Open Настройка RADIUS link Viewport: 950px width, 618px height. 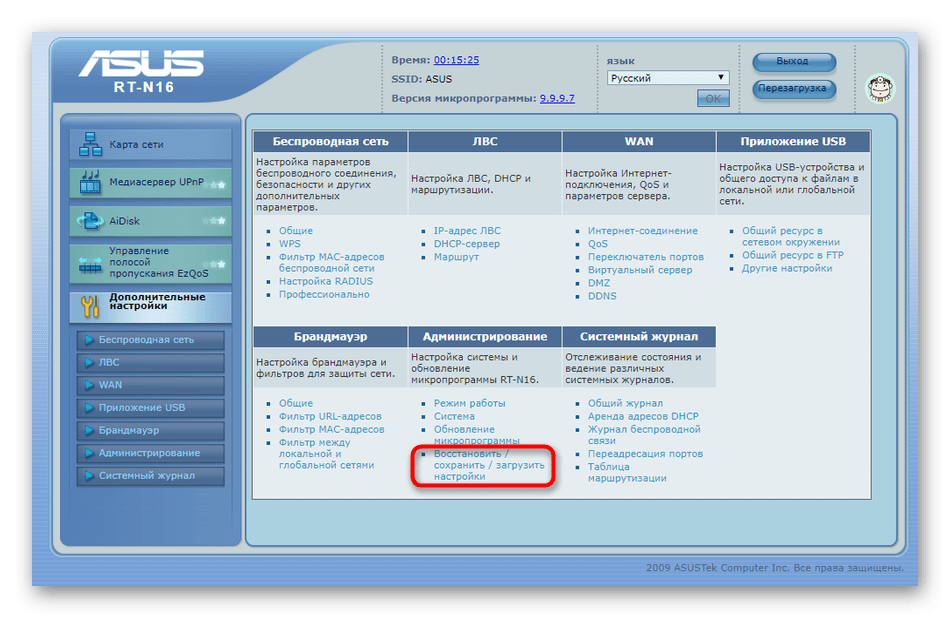click(x=326, y=281)
